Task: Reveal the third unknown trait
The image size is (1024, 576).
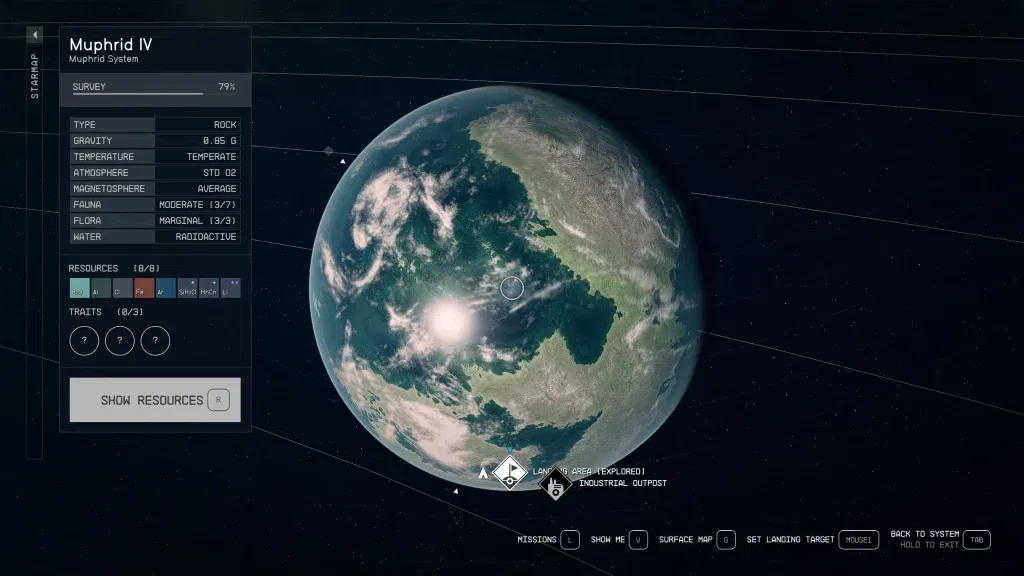Action: click(155, 340)
